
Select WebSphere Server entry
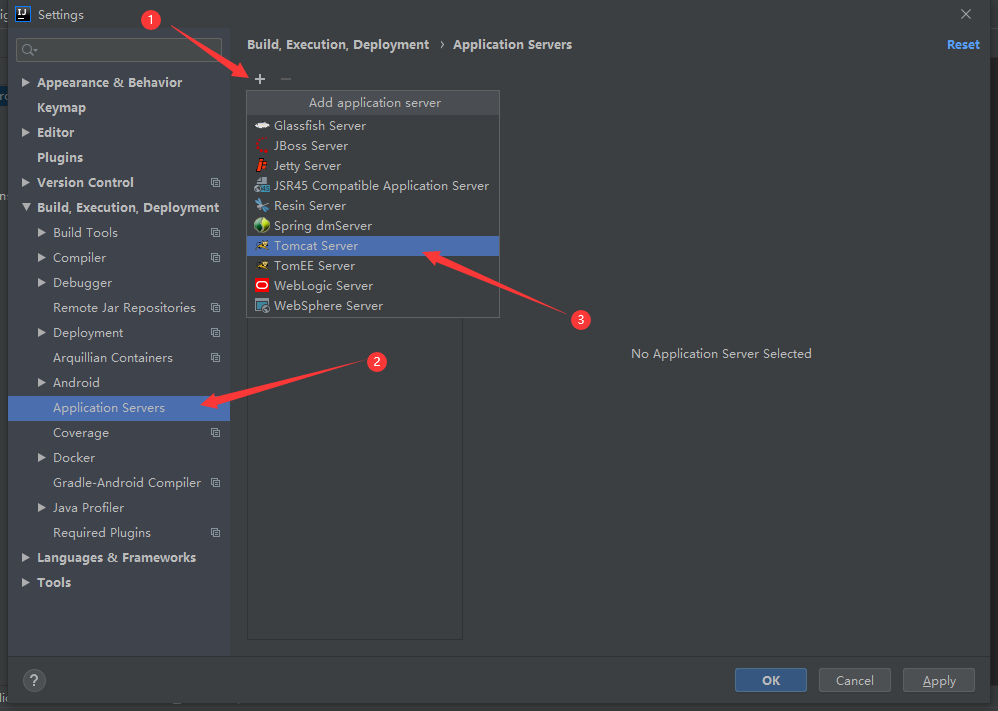coord(373,306)
